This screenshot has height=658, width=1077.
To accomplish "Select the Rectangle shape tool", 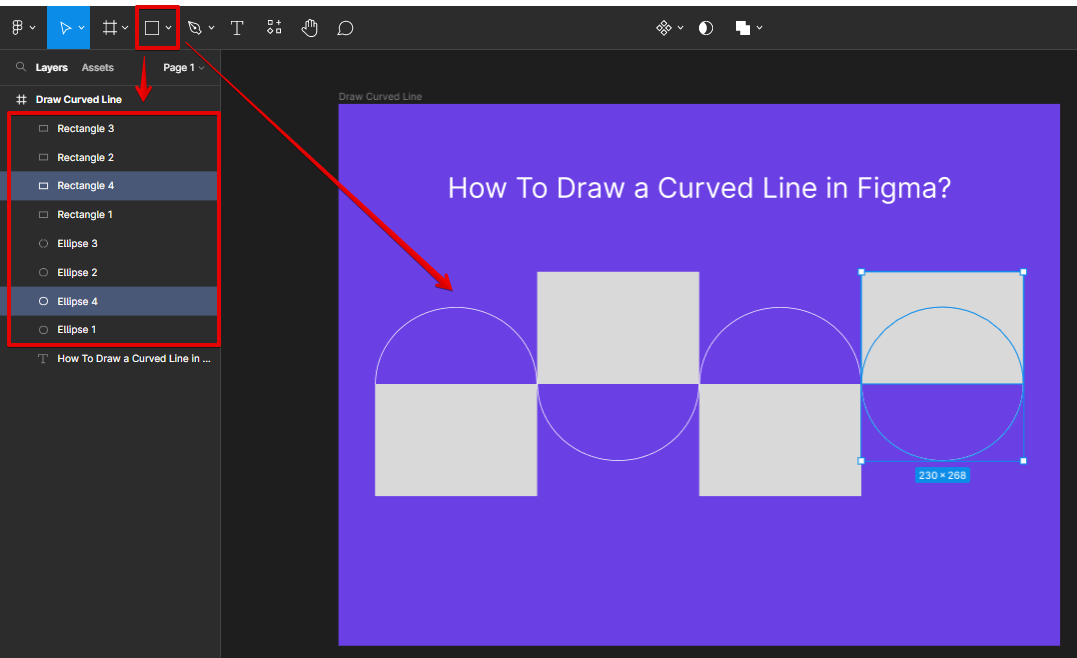I will tap(152, 28).
